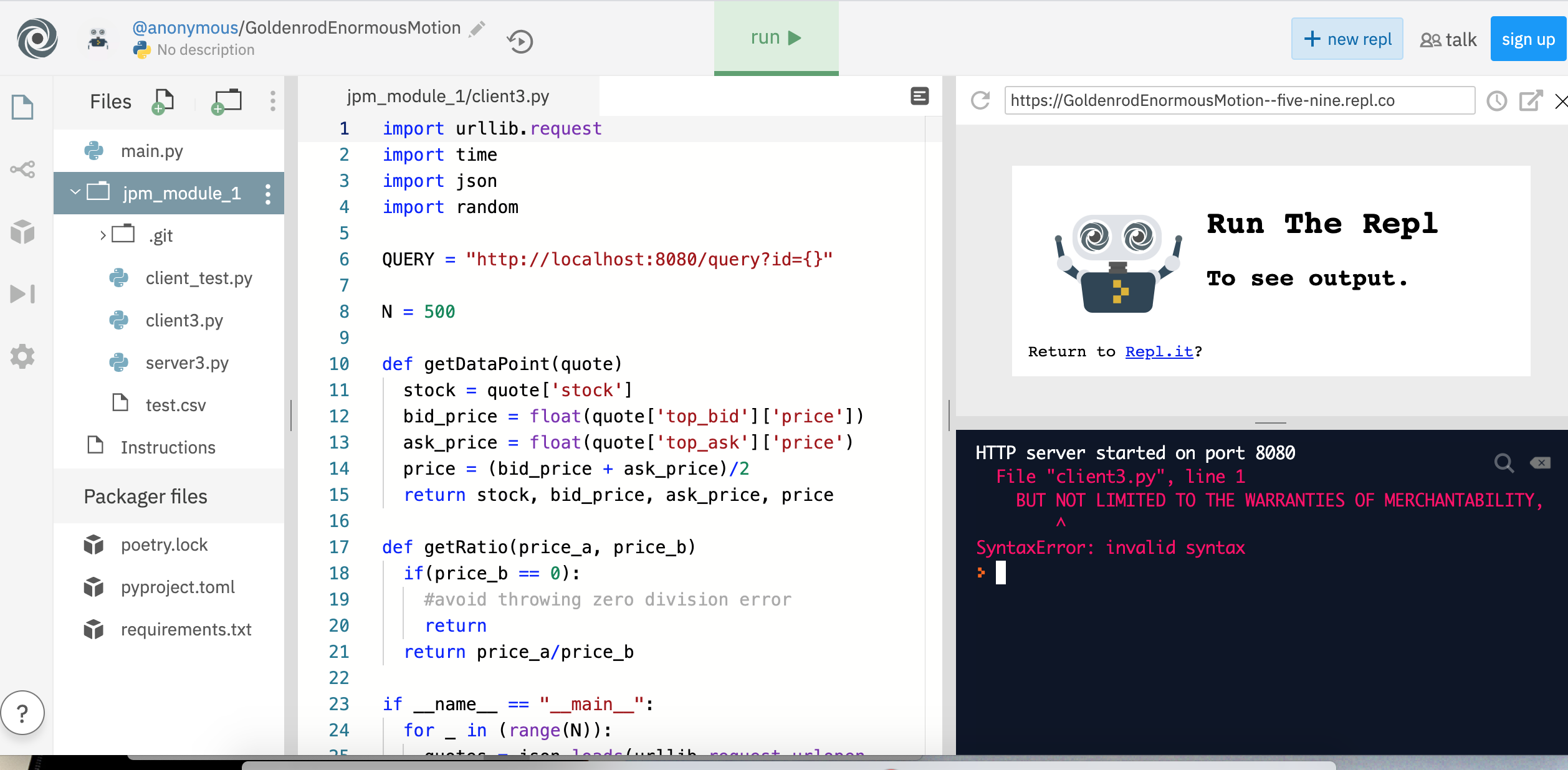Click the @anonymous profile link

(x=185, y=27)
